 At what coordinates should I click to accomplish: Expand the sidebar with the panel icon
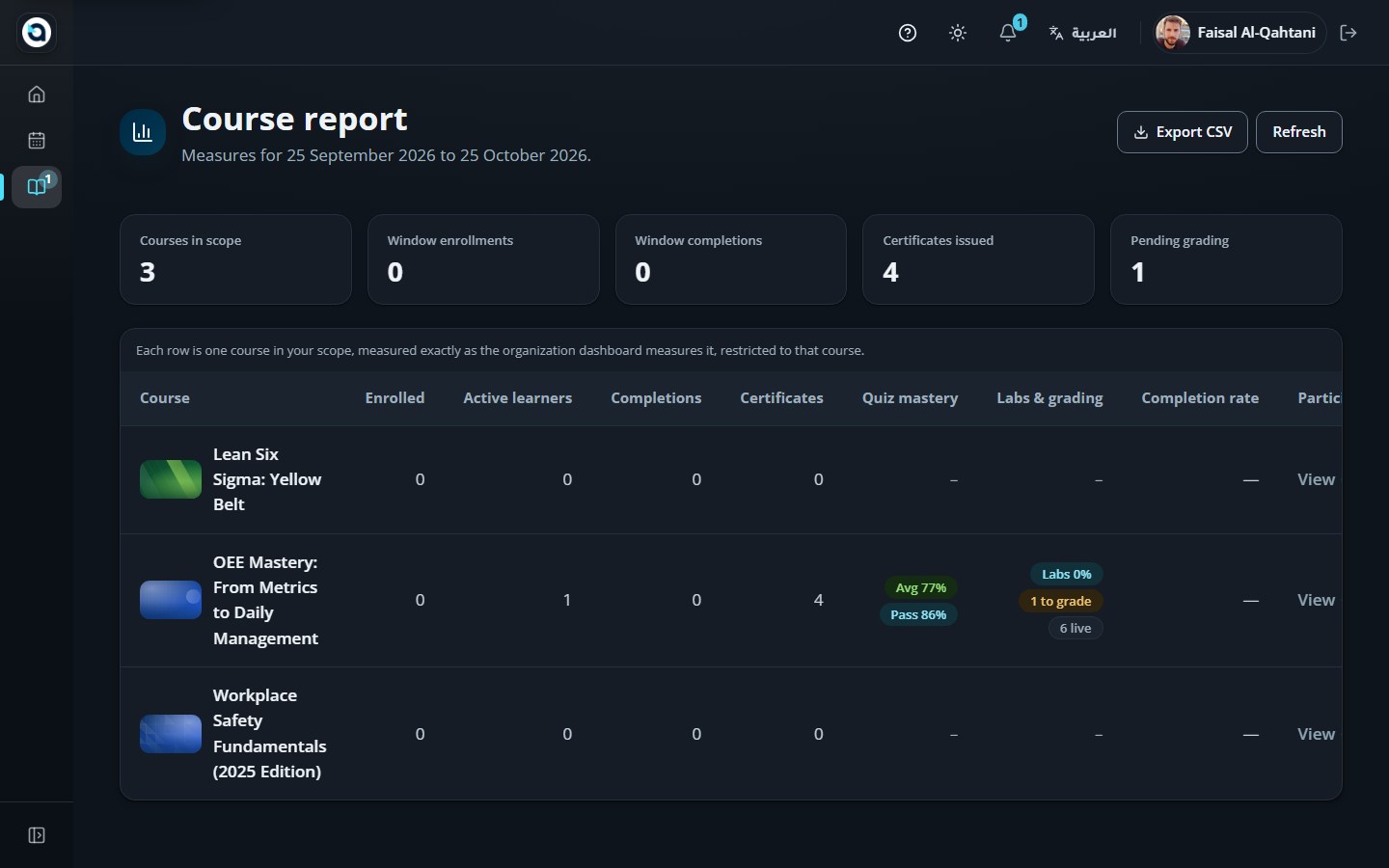click(x=37, y=835)
